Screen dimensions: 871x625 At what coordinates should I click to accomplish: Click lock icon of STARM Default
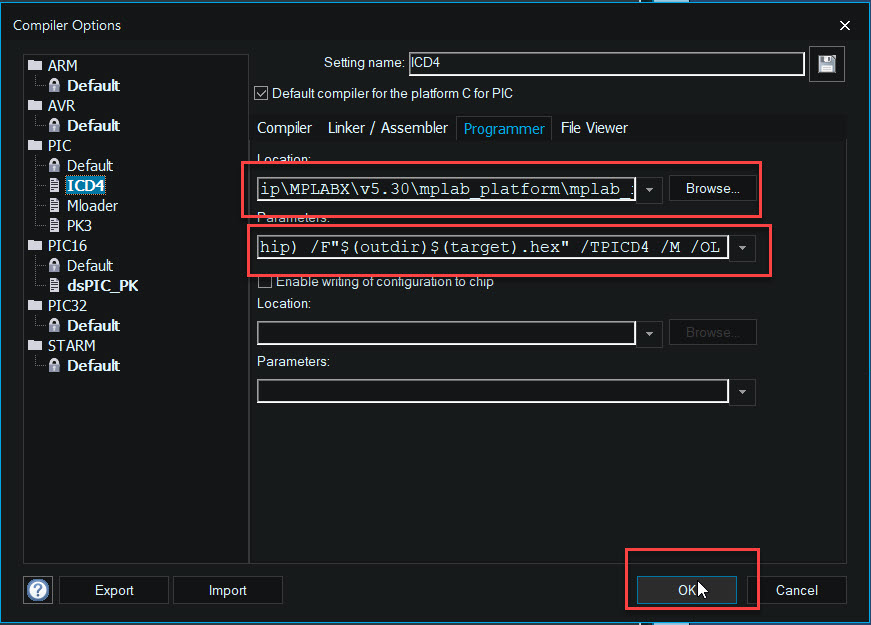54,365
